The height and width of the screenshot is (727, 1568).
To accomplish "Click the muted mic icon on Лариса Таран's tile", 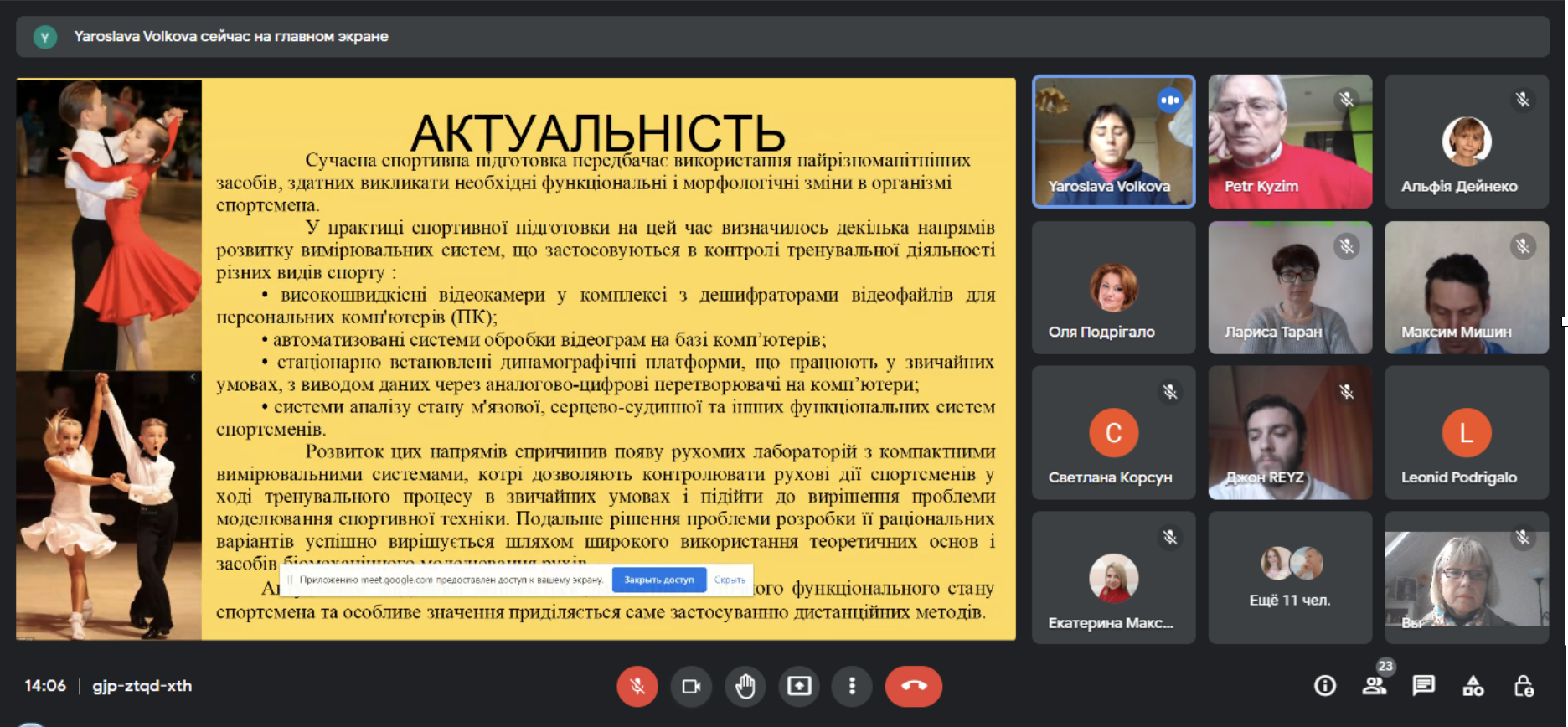I will (1347, 246).
